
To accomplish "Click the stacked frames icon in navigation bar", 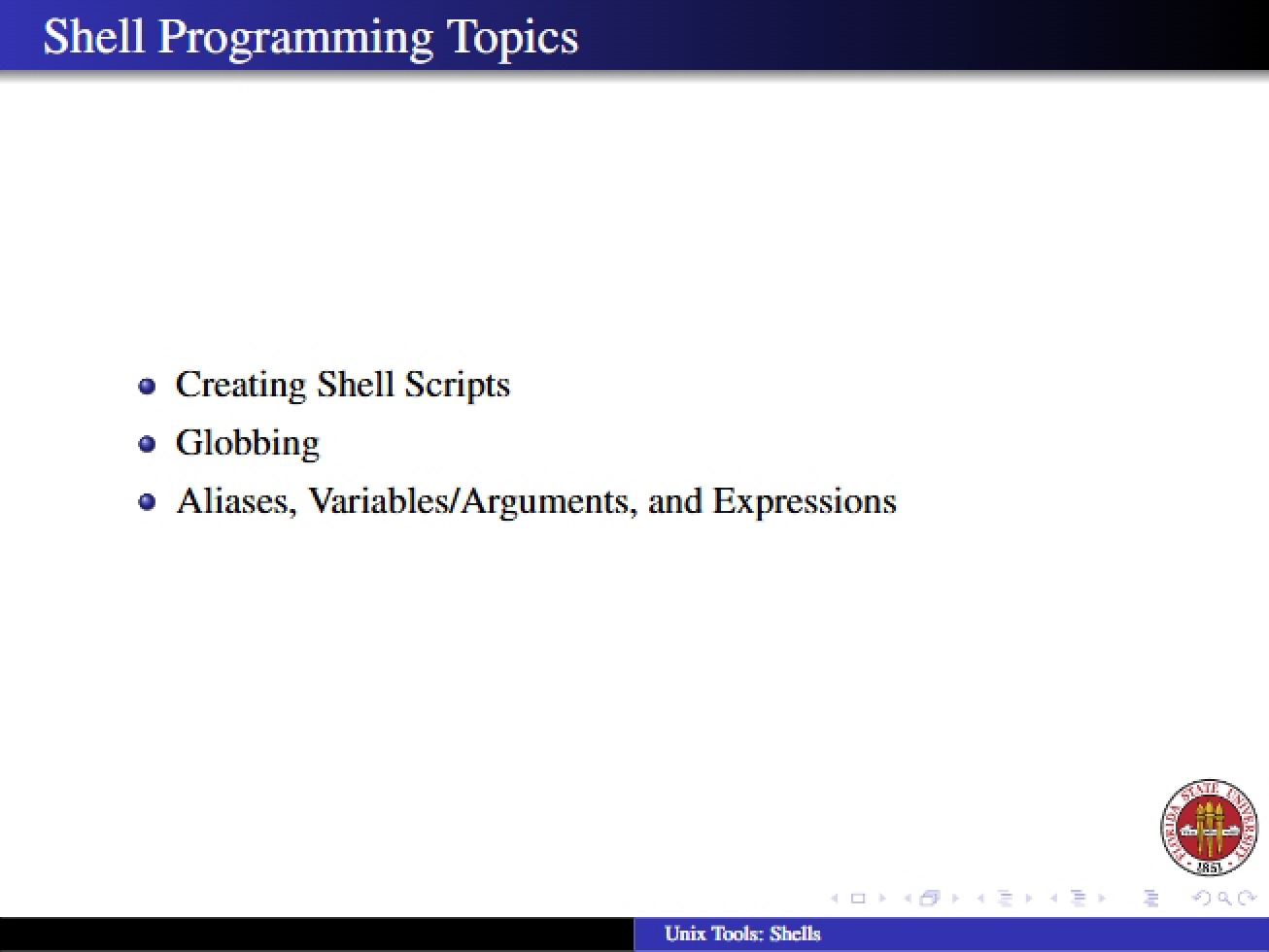I will click(930, 899).
